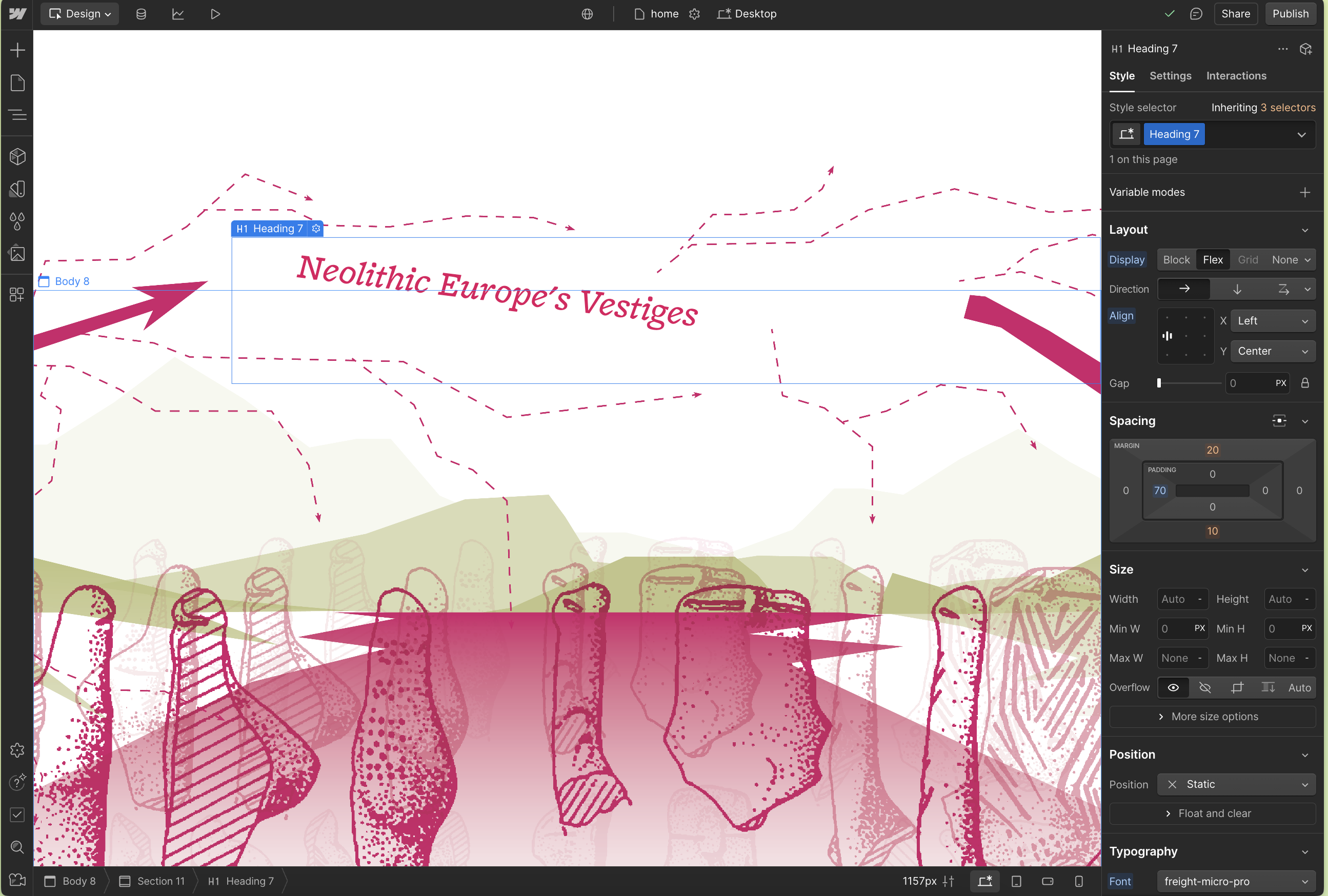Set overflow to hidden crossed-eye icon
The width and height of the screenshot is (1328, 896).
(x=1205, y=687)
